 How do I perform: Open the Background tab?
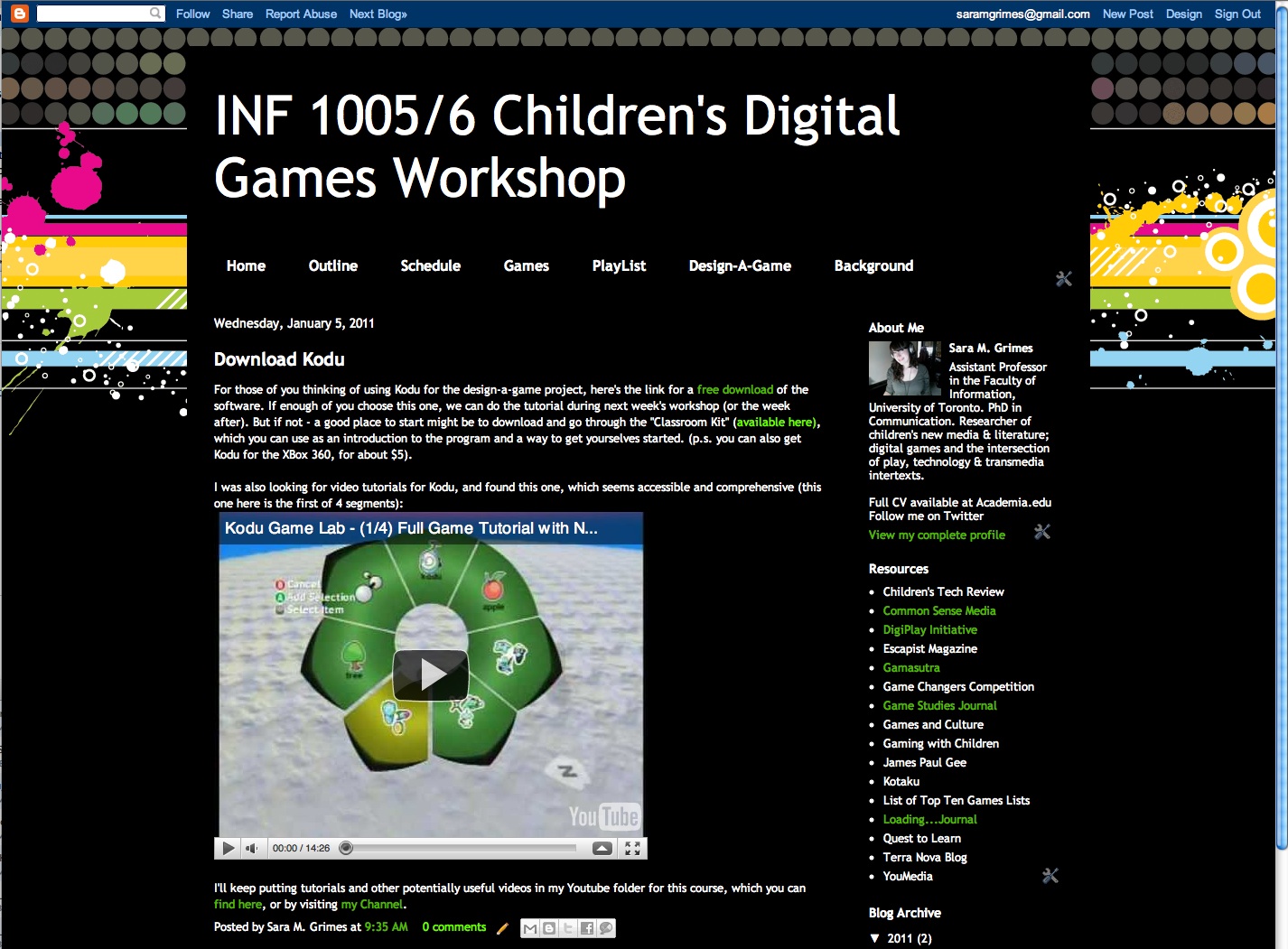[873, 265]
